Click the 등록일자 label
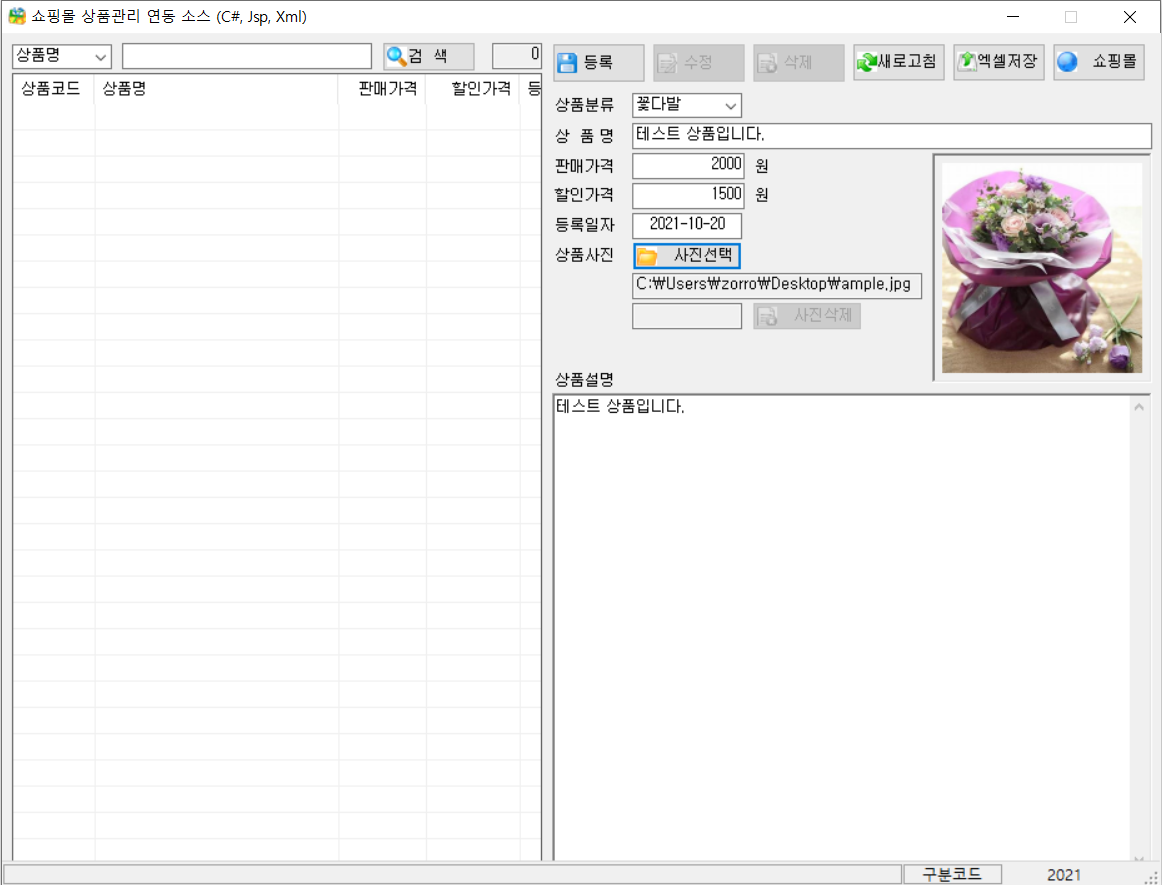The height and width of the screenshot is (885, 1162). (x=584, y=225)
